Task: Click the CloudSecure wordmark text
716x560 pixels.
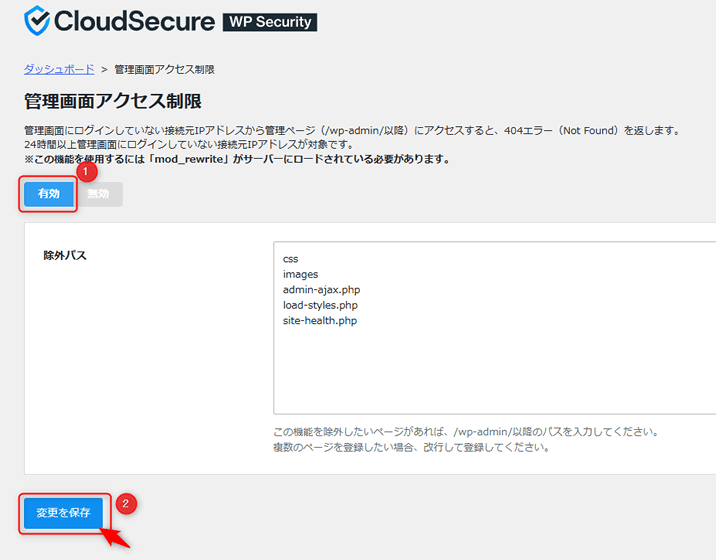Action: [x=135, y=21]
